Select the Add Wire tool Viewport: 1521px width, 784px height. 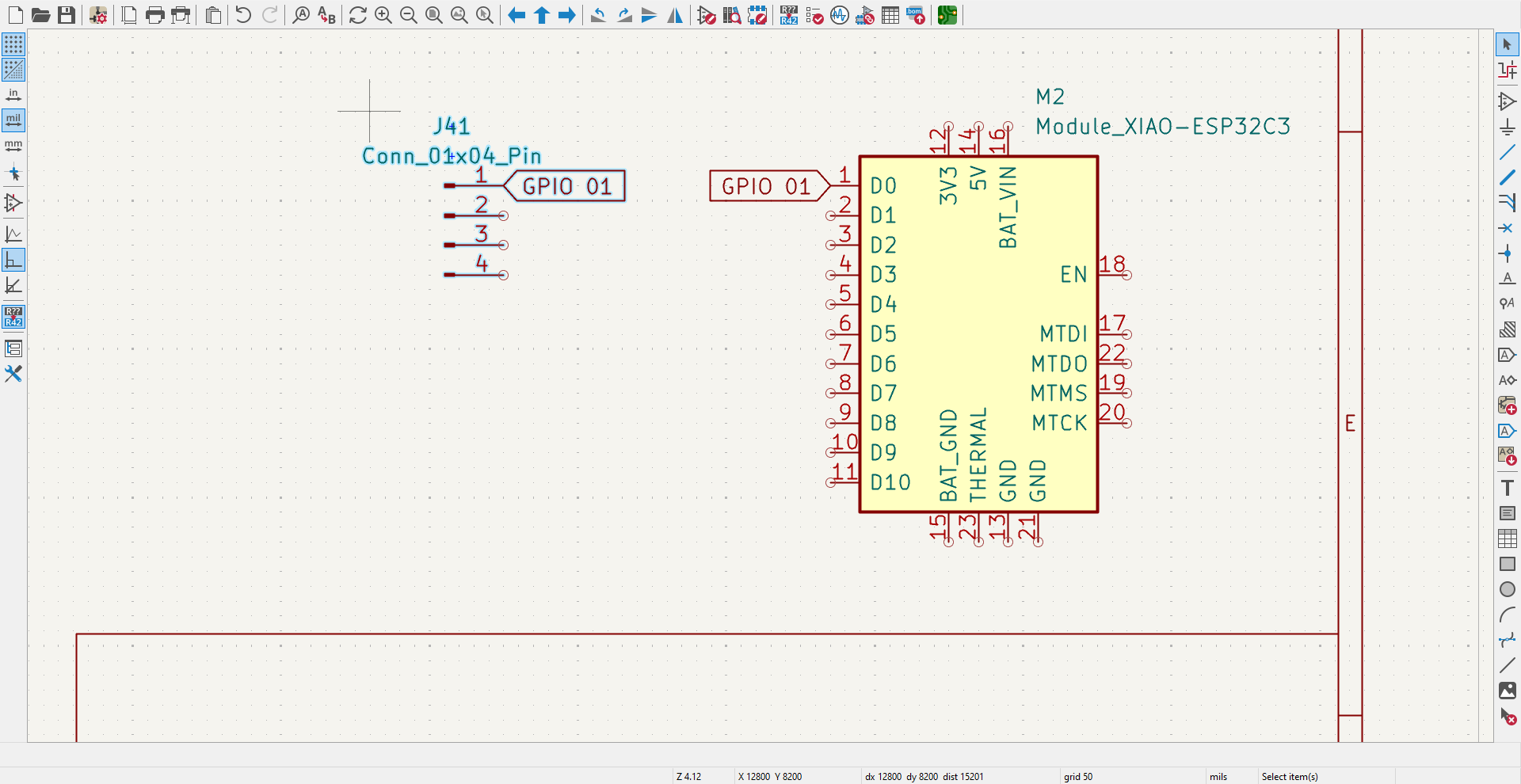pyautogui.click(x=1508, y=151)
